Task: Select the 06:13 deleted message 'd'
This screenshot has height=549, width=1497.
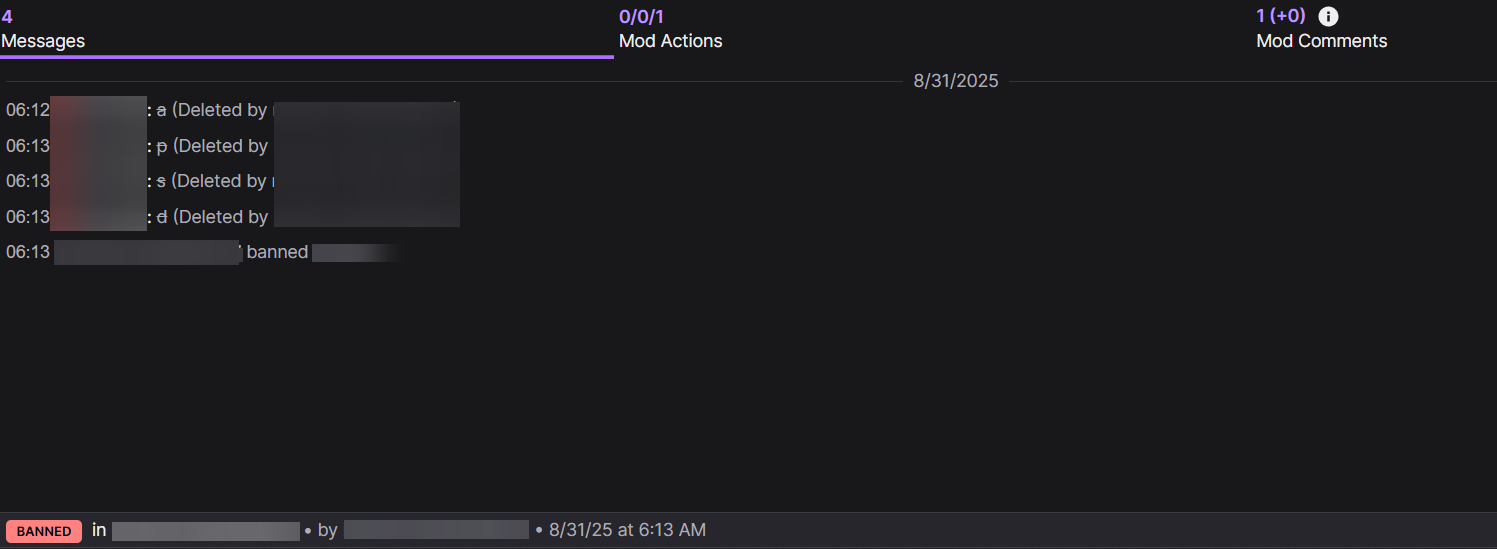Action: [x=232, y=217]
